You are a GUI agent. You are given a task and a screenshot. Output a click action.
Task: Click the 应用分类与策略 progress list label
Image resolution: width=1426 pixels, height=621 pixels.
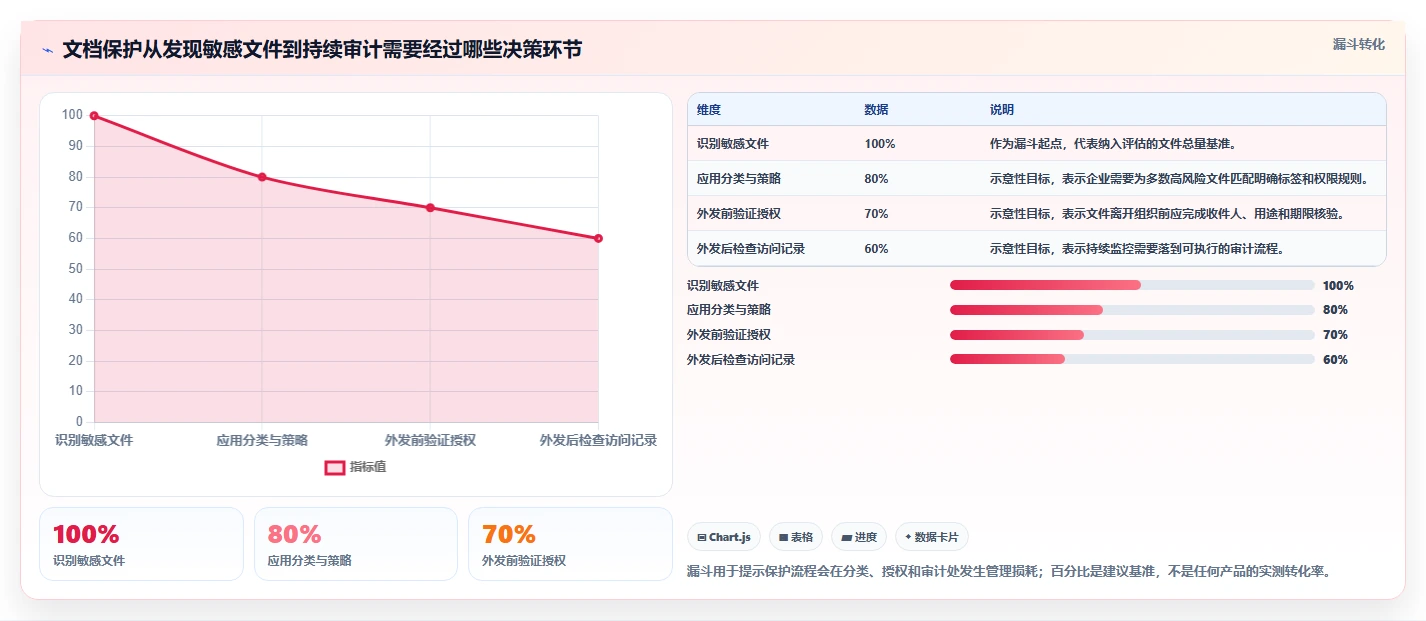(x=729, y=310)
